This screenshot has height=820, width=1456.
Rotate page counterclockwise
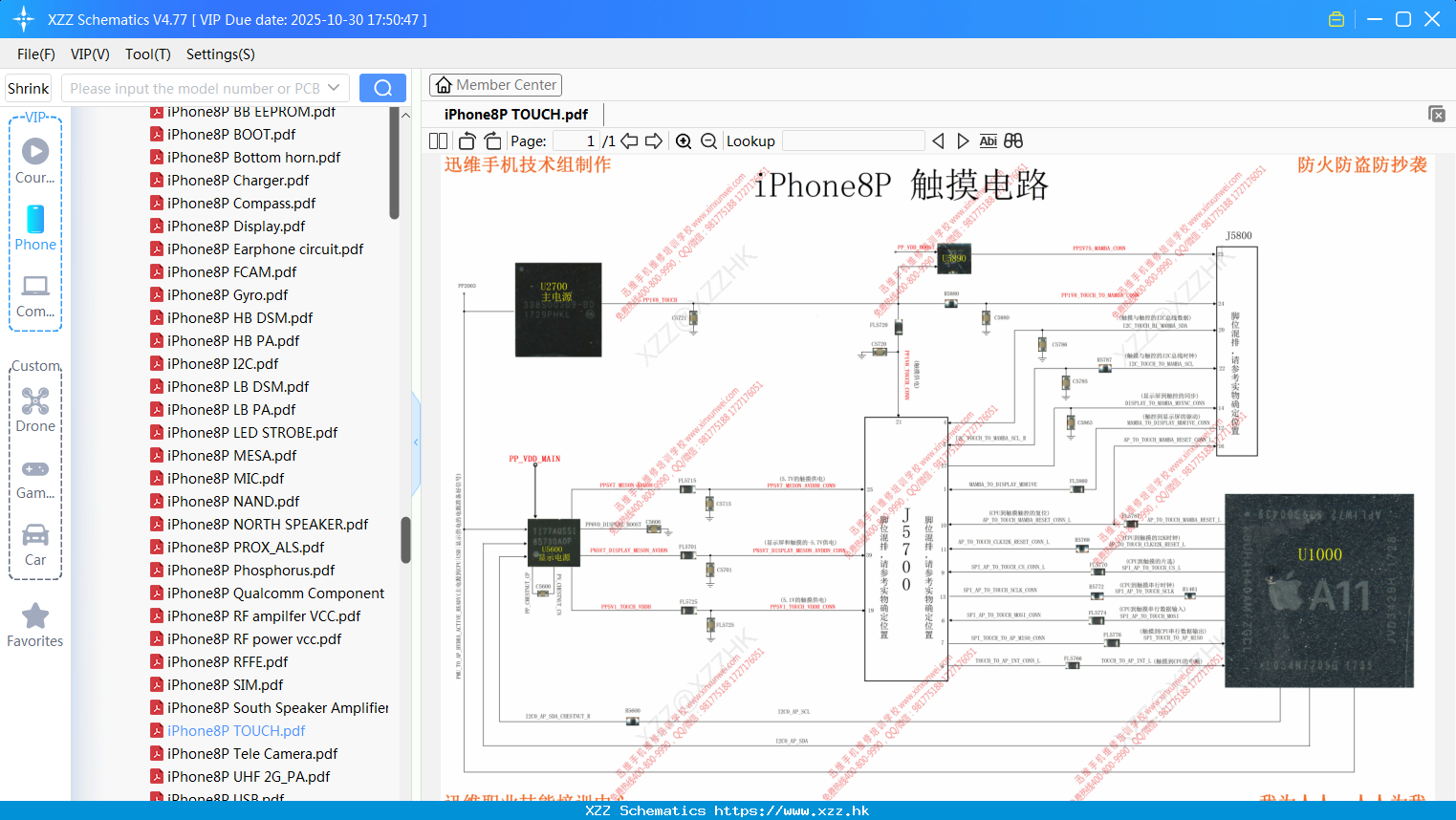tap(467, 140)
